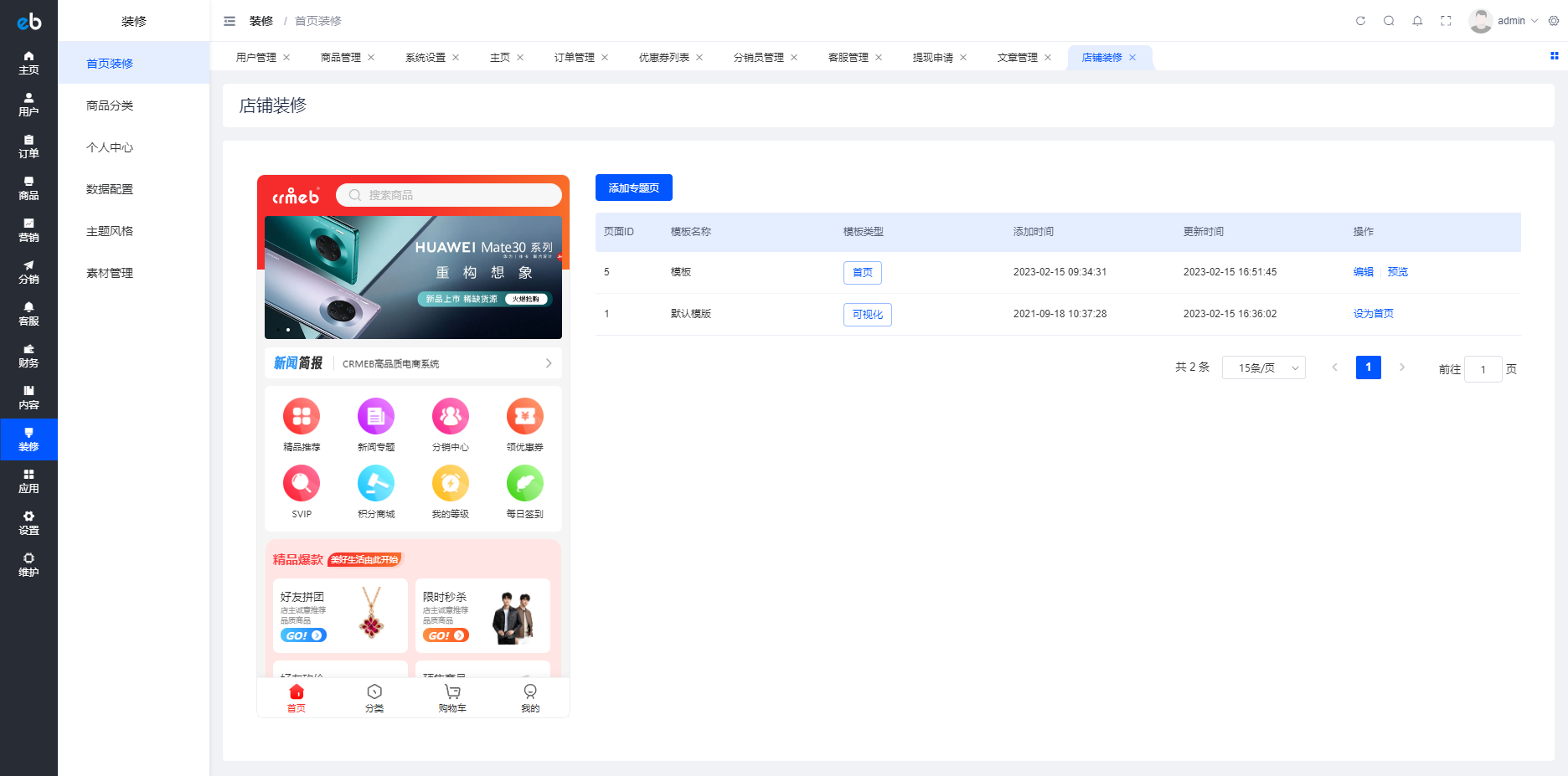Open search with the header magnifier icon
Viewport: 1568px width, 776px height.
(x=1389, y=21)
